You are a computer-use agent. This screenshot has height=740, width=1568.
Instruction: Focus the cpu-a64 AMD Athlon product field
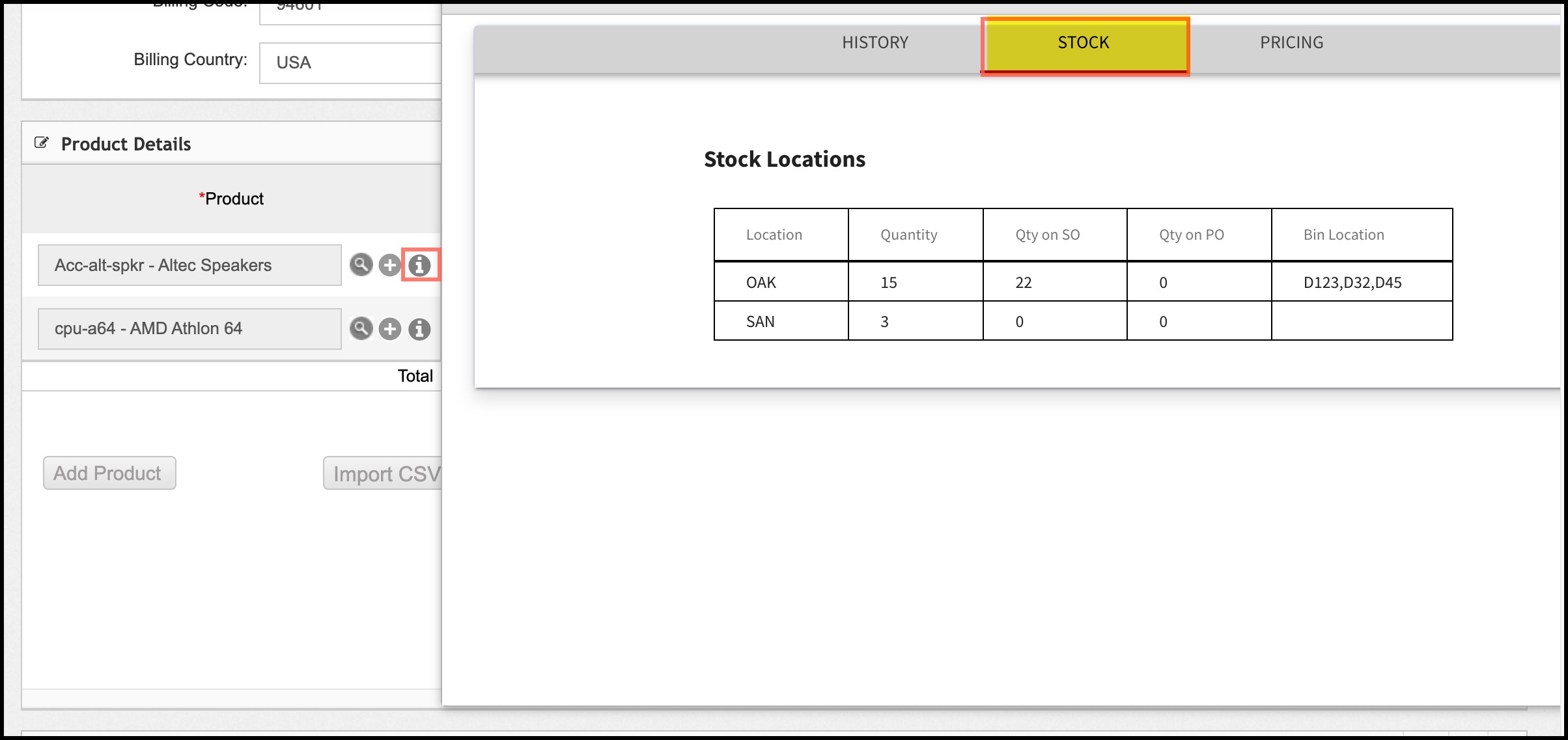189,328
